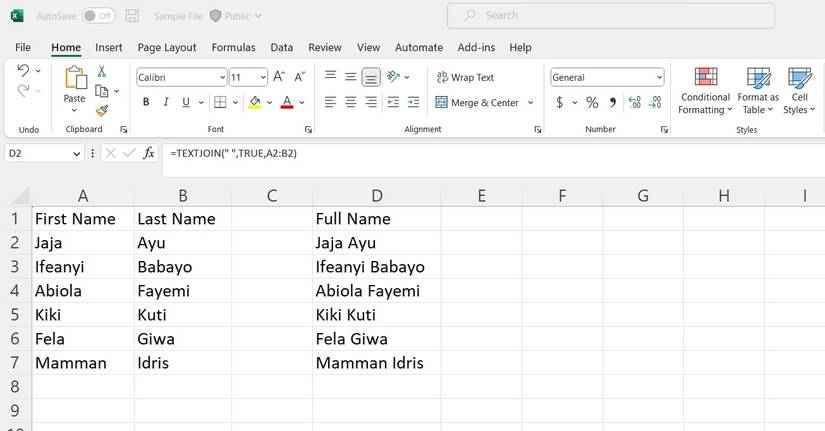The height and width of the screenshot is (431, 825).
Task: Toggle Underline formatting
Action: 186,102
